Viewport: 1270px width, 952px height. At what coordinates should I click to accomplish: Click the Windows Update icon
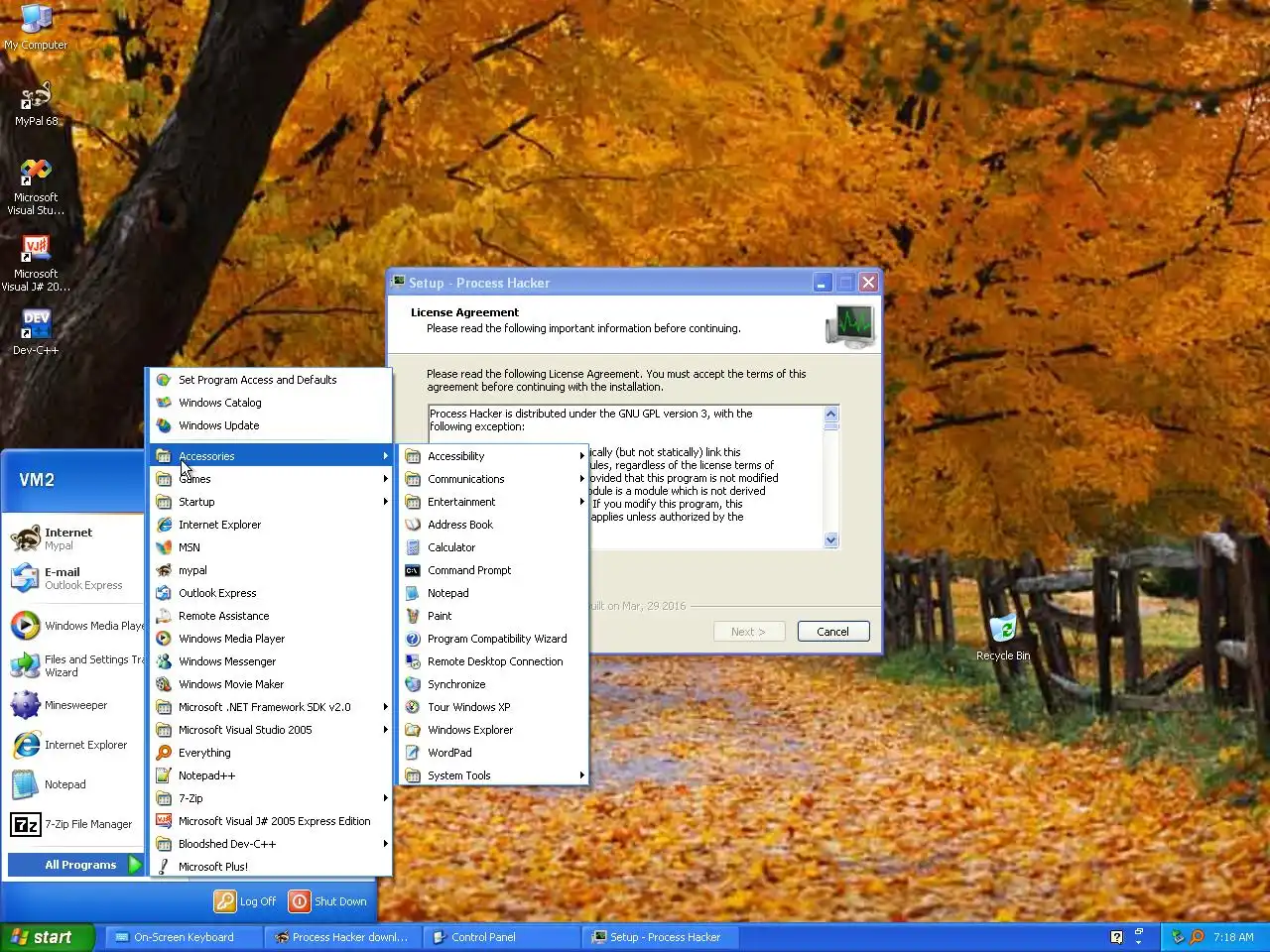(x=164, y=425)
